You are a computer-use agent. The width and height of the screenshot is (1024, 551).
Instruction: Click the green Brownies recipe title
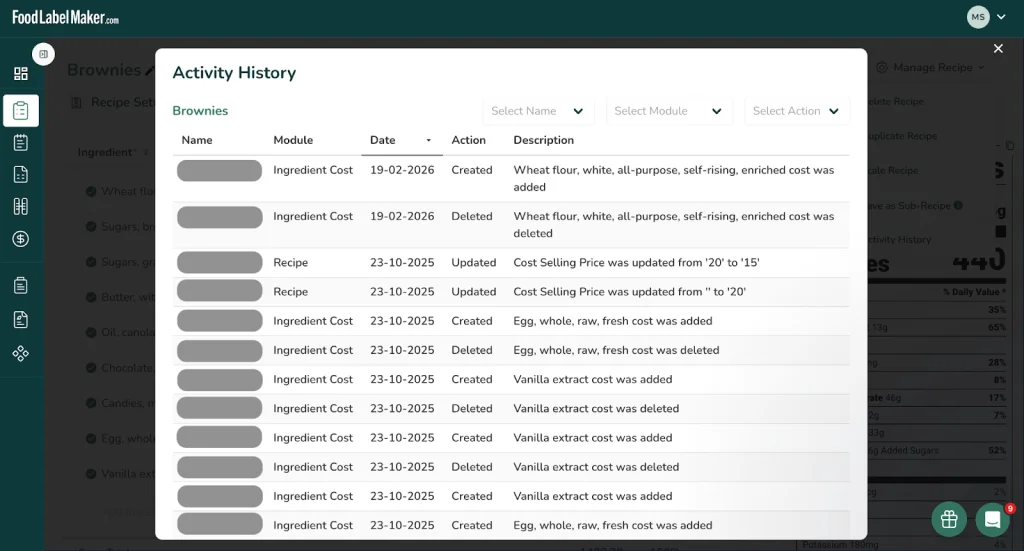[200, 110]
